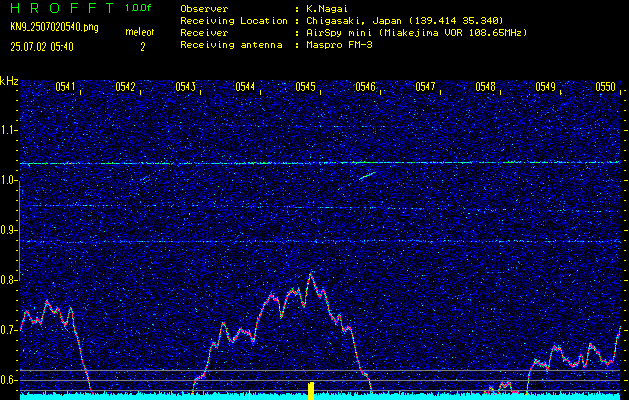The height and width of the screenshot is (400, 629).
Task: Click the 0.6 frequency axis label
Action: click(8, 380)
